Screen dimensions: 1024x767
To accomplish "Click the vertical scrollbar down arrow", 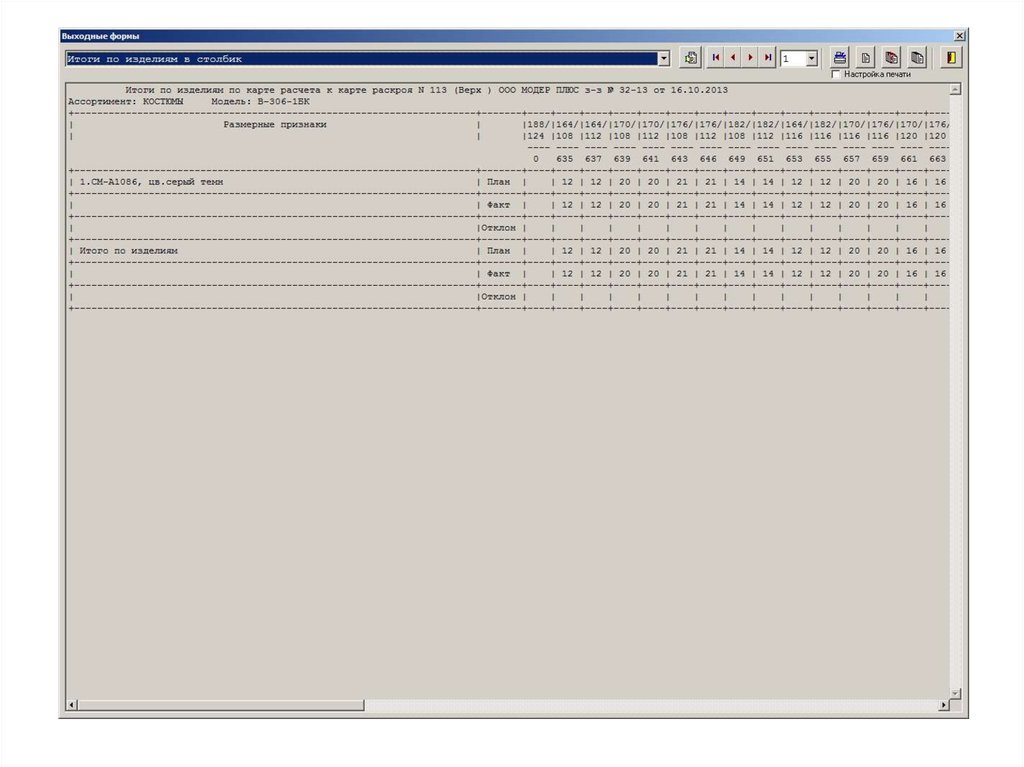I will coord(955,693).
